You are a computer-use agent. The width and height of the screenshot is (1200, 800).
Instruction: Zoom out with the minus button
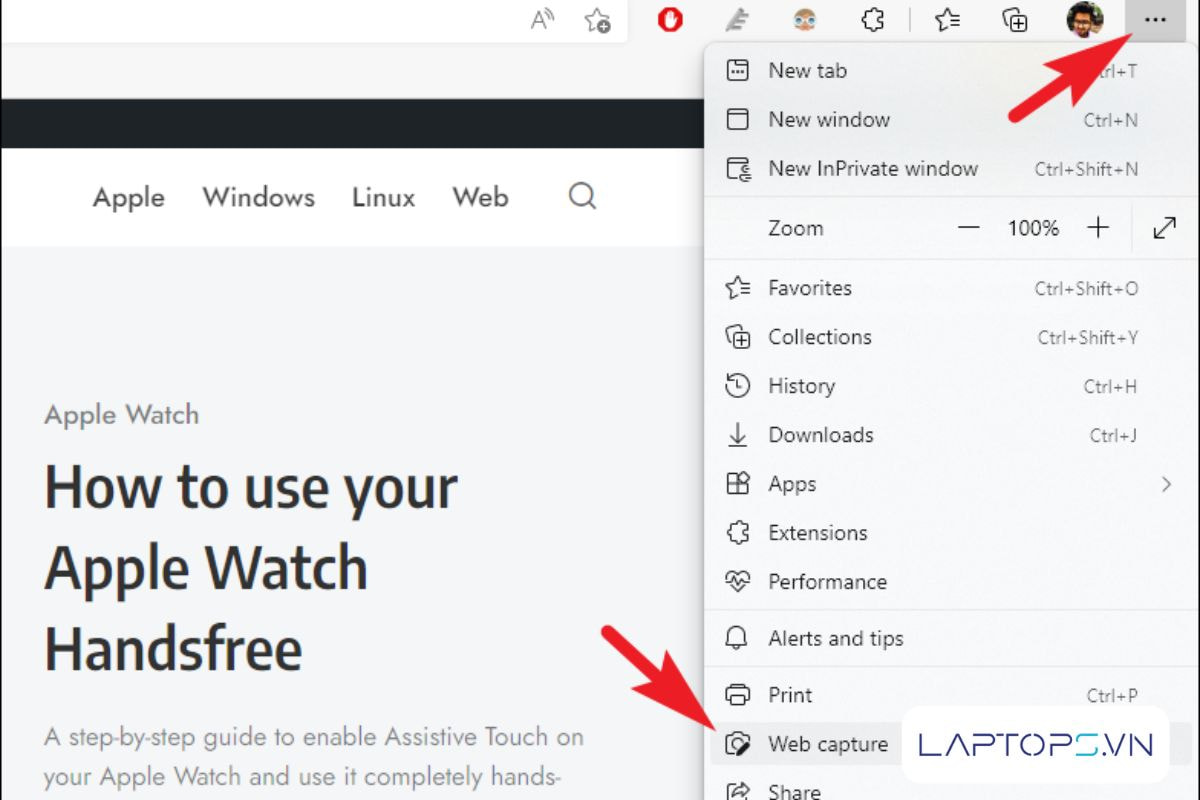coord(968,228)
